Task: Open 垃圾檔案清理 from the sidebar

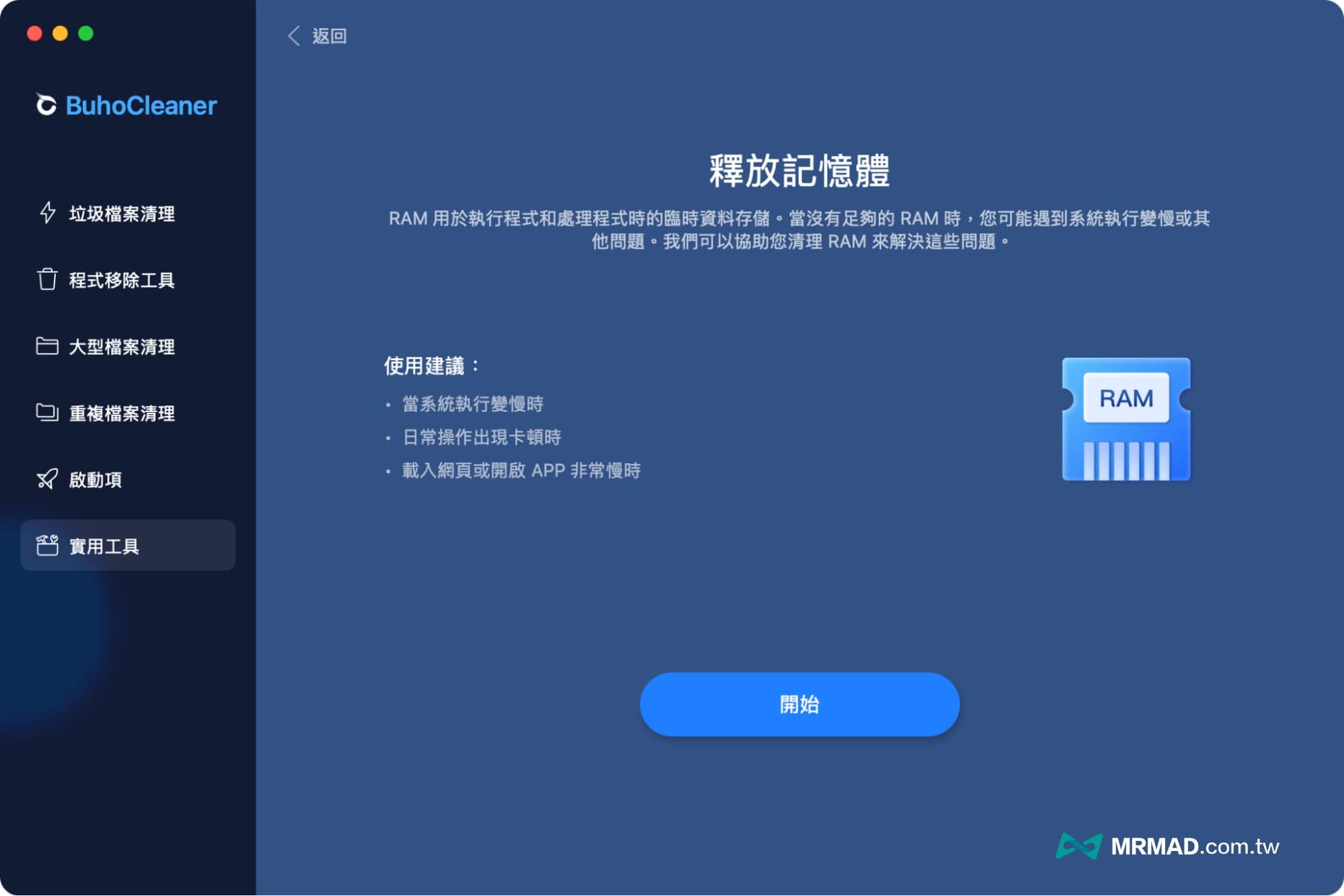Action: 122,214
